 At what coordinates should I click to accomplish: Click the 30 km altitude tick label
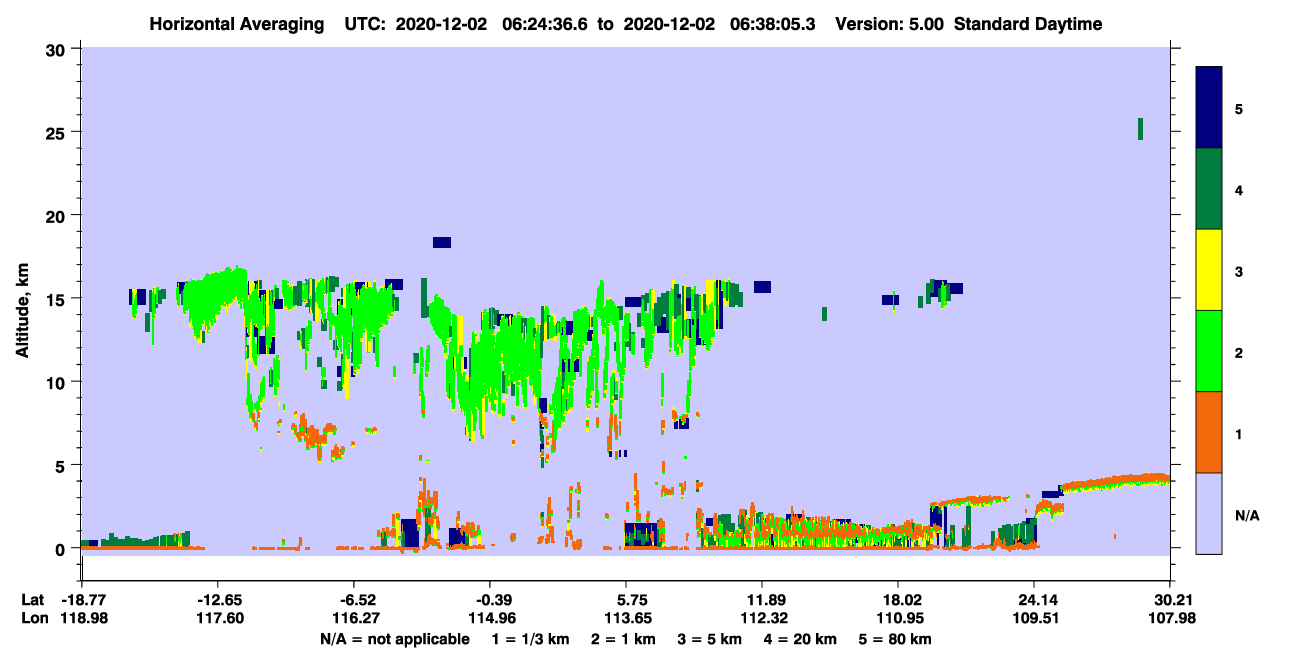[x=59, y=48]
